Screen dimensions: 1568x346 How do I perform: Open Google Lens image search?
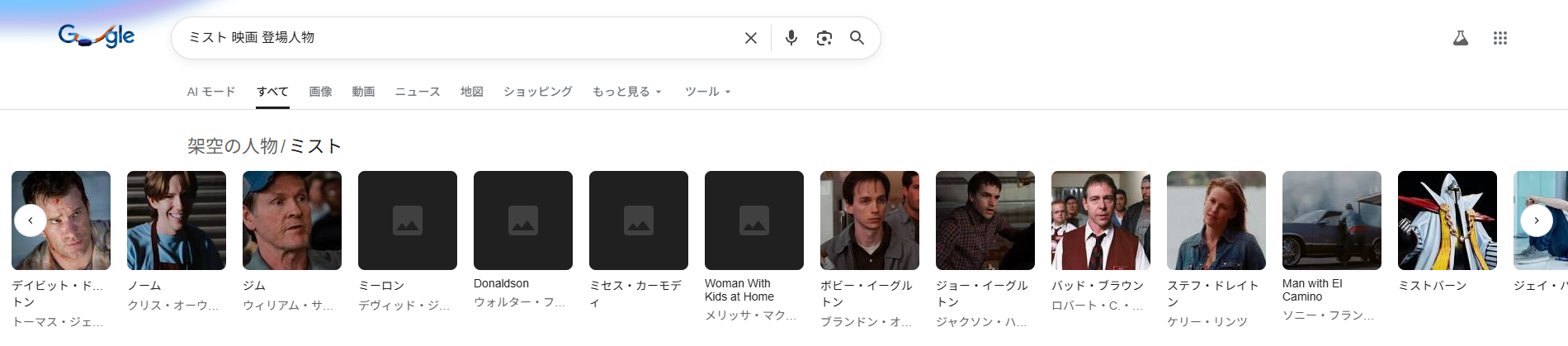click(x=824, y=38)
